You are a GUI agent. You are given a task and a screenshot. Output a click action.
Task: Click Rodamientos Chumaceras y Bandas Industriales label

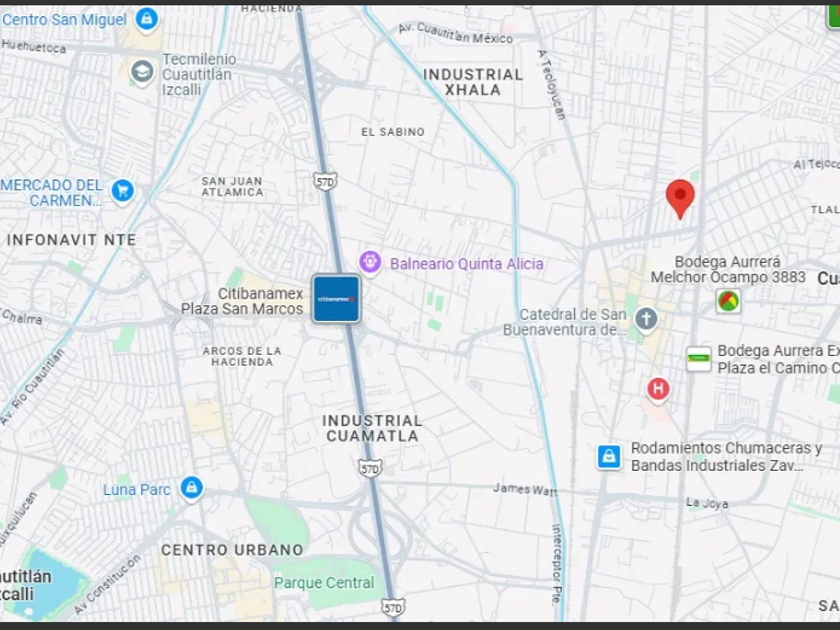coord(726,456)
